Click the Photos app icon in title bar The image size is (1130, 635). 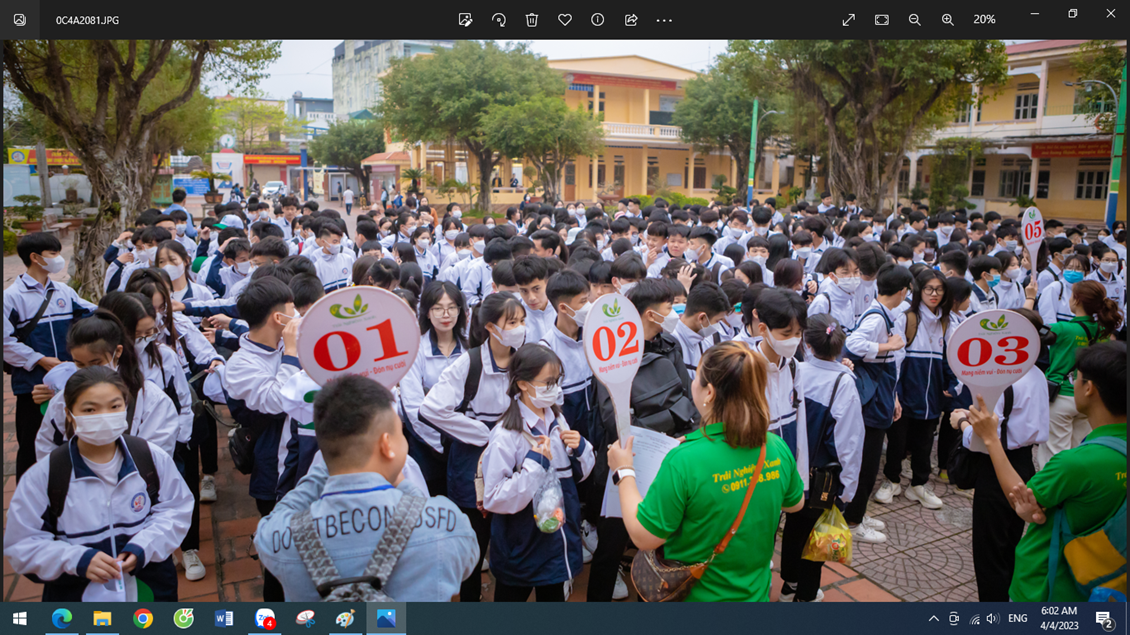[x=20, y=20]
